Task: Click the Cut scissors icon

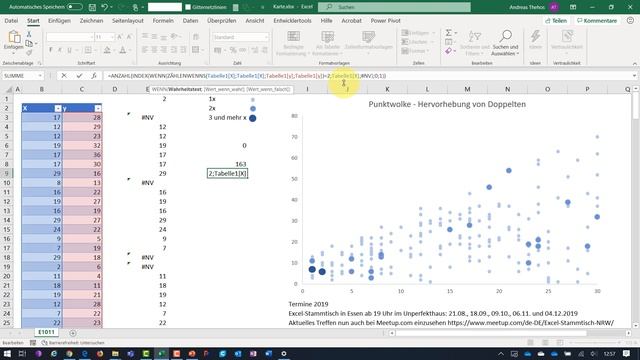Action: tap(29, 35)
